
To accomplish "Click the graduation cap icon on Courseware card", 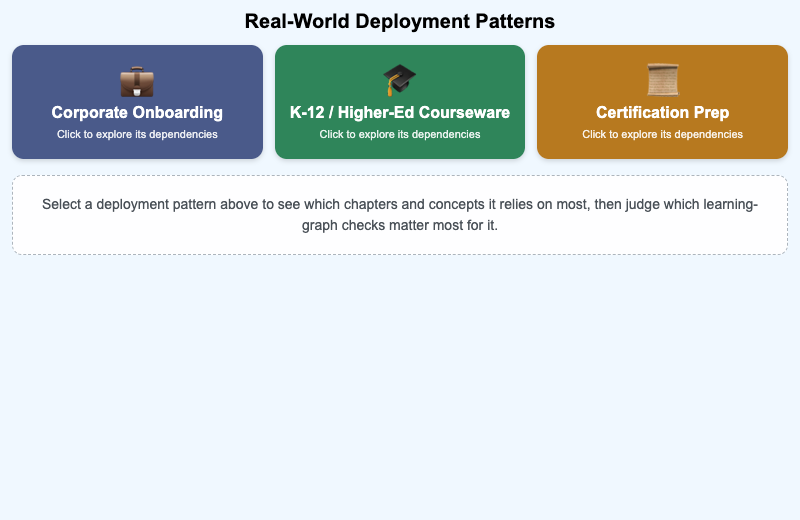I will 399,80.
